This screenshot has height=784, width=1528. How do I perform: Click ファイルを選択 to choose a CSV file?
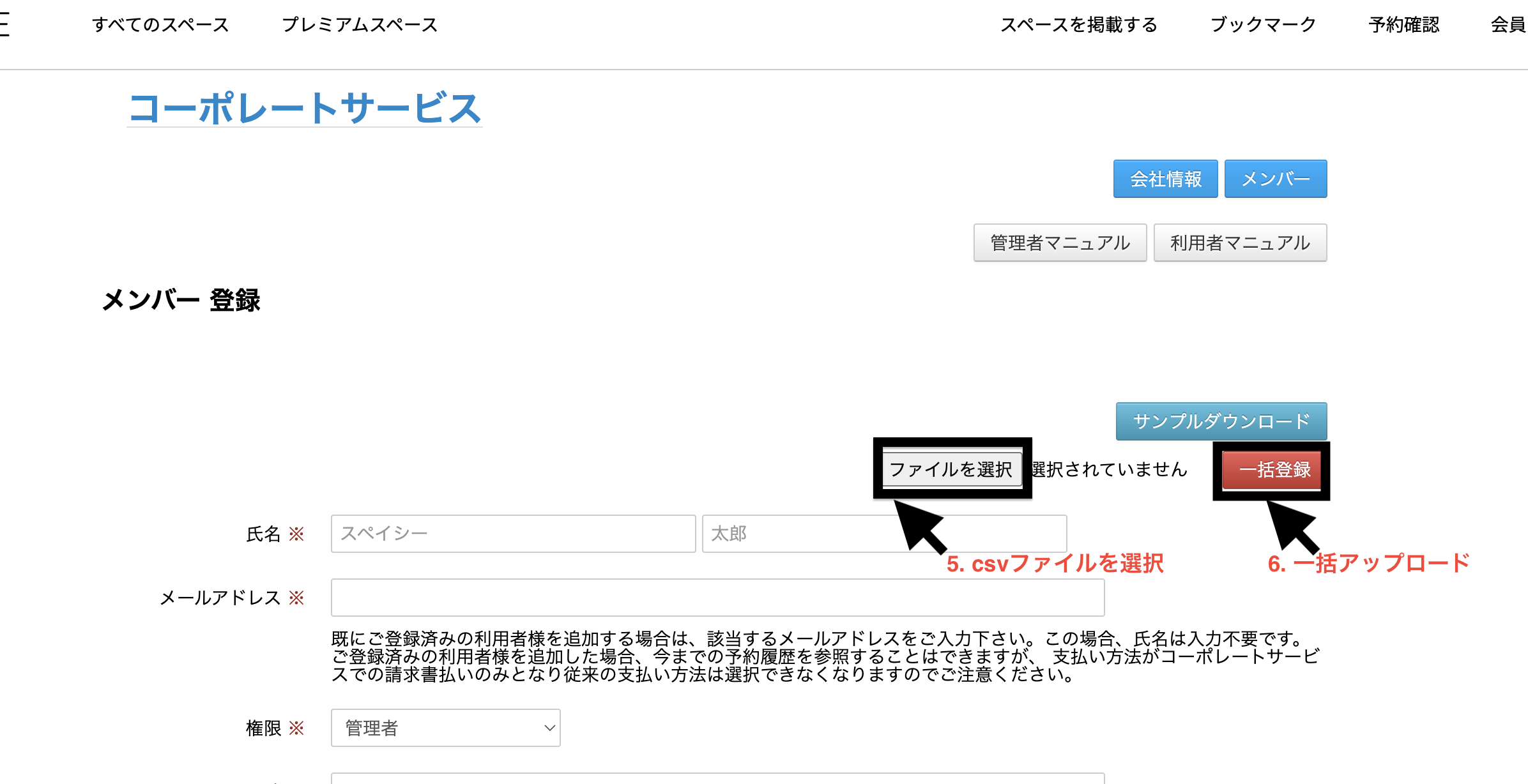[x=952, y=469]
